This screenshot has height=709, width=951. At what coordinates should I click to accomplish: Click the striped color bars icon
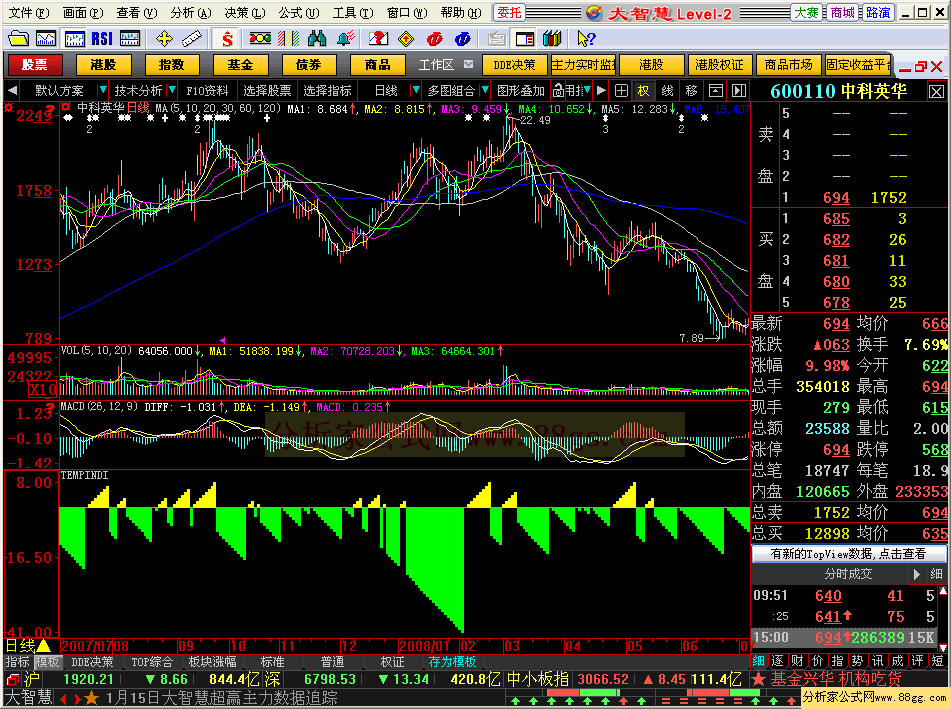tap(289, 39)
